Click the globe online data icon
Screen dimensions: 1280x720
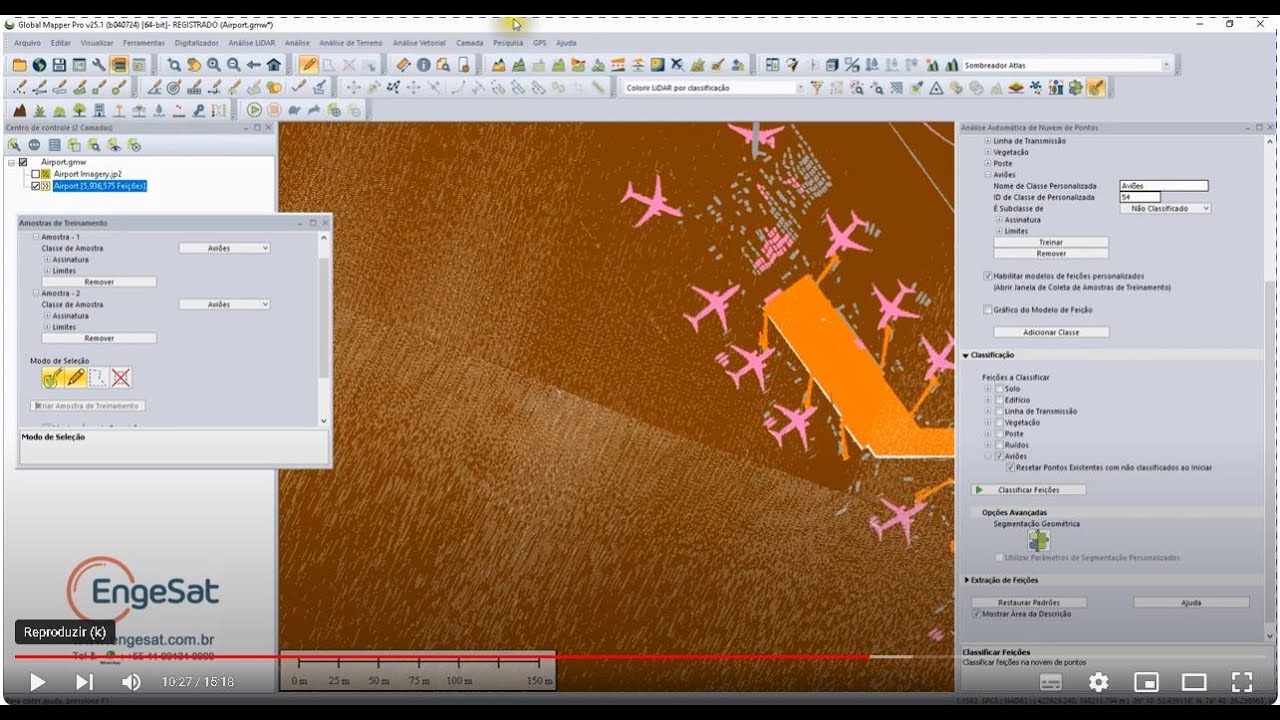coord(39,65)
